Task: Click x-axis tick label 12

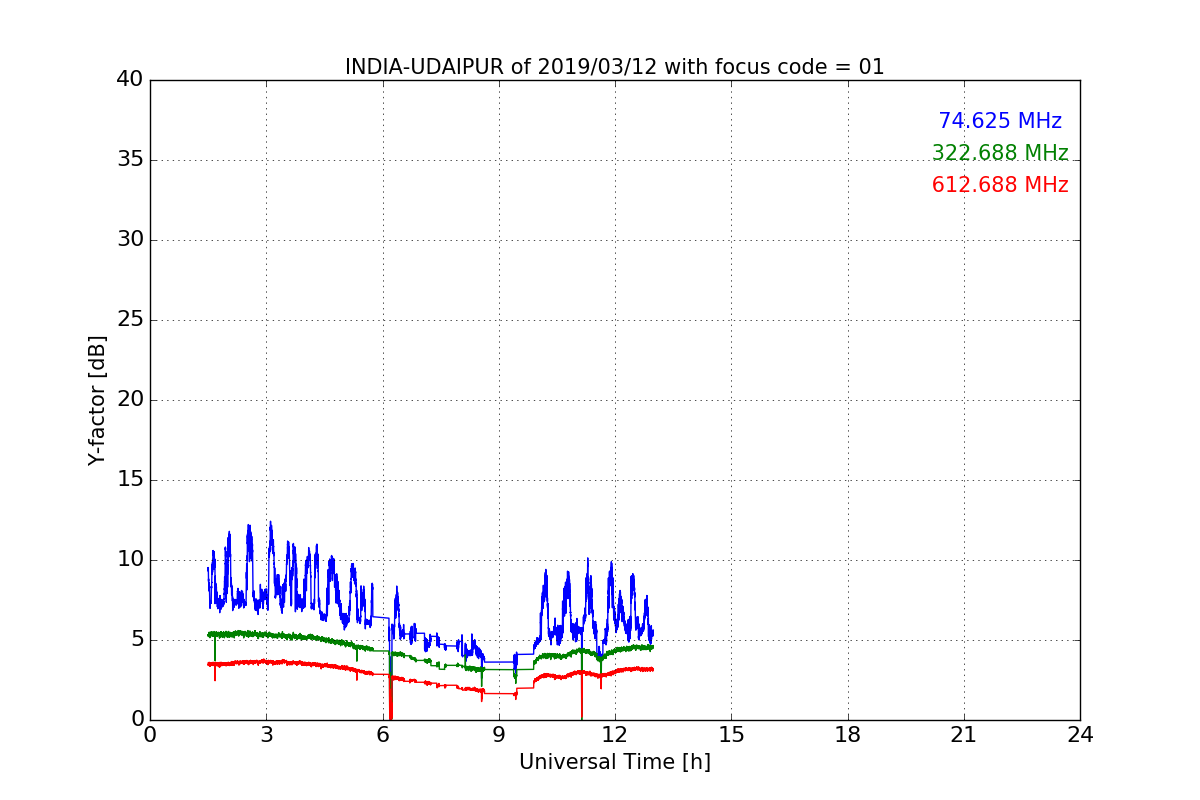Action: (615, 734)
